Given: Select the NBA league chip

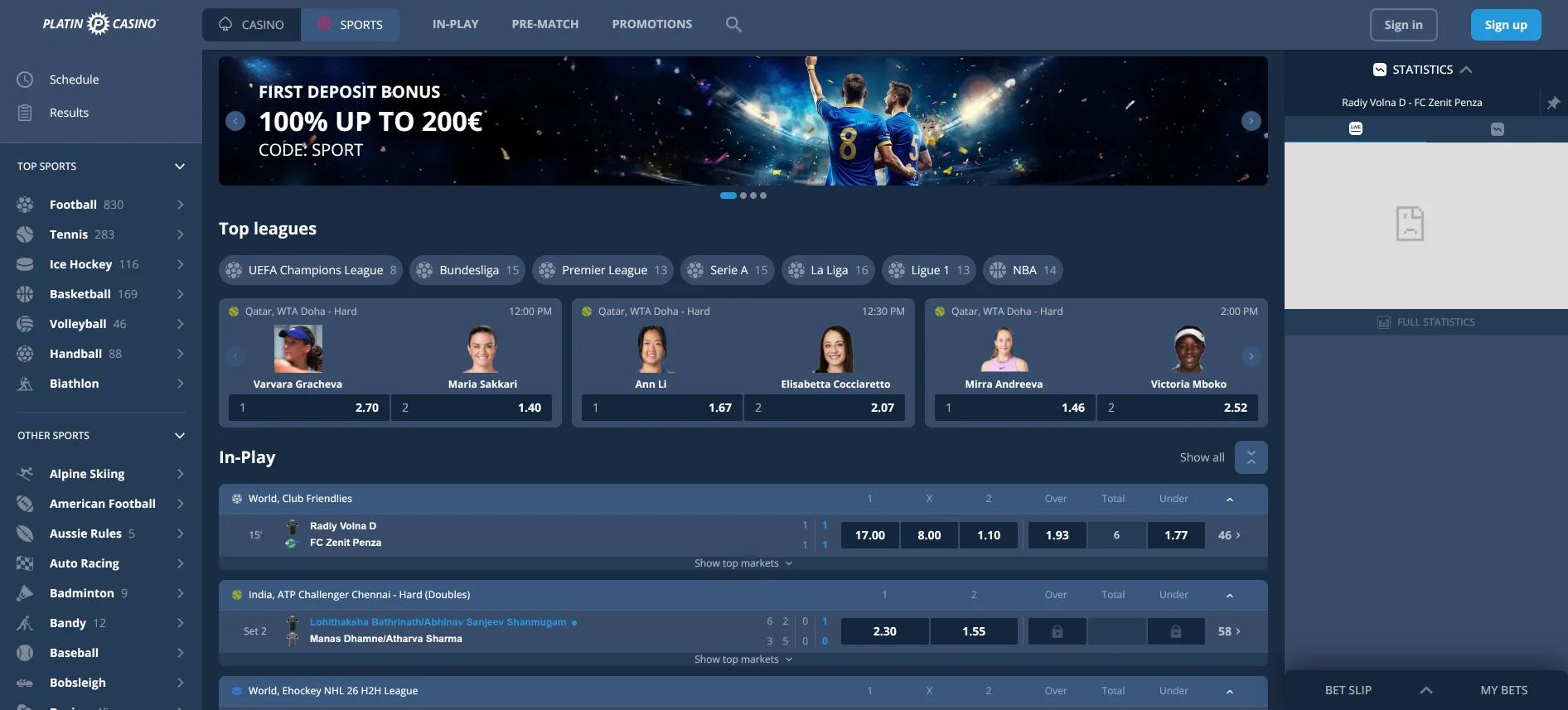Looking at the screenshot, I should (1024, 270).
